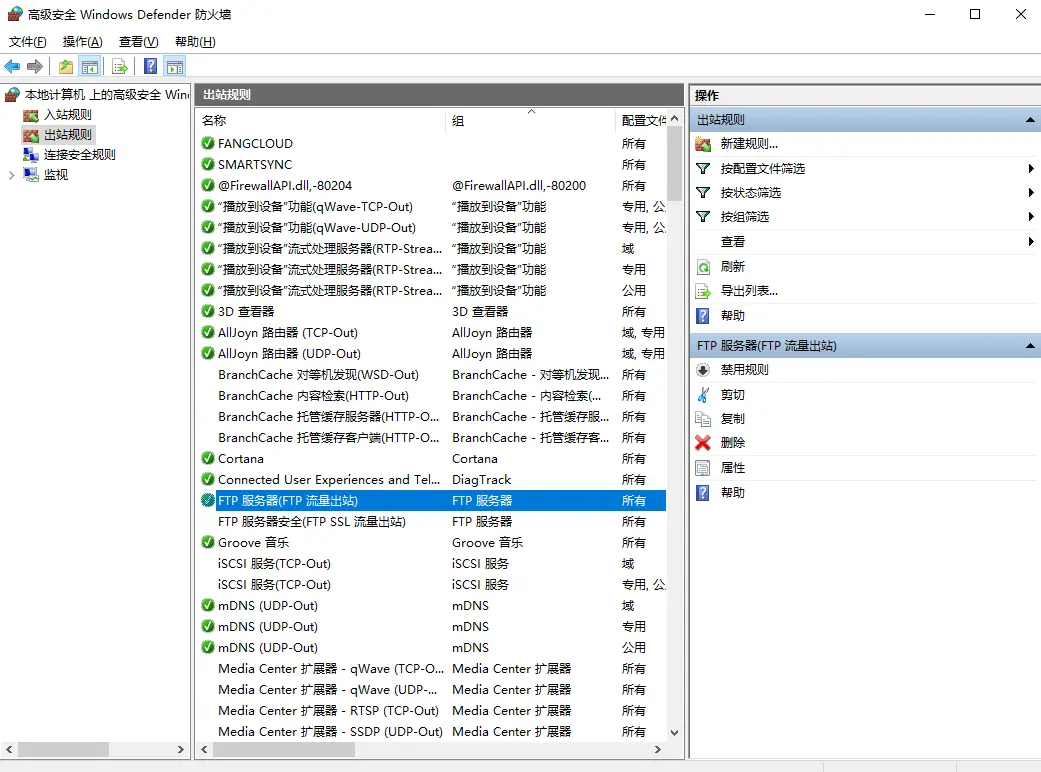Image resolution: width=1041 pixels, height=772 pixels.
Task: Click the 禁用规则 down-arrow icon
Action: coord(703,370)
